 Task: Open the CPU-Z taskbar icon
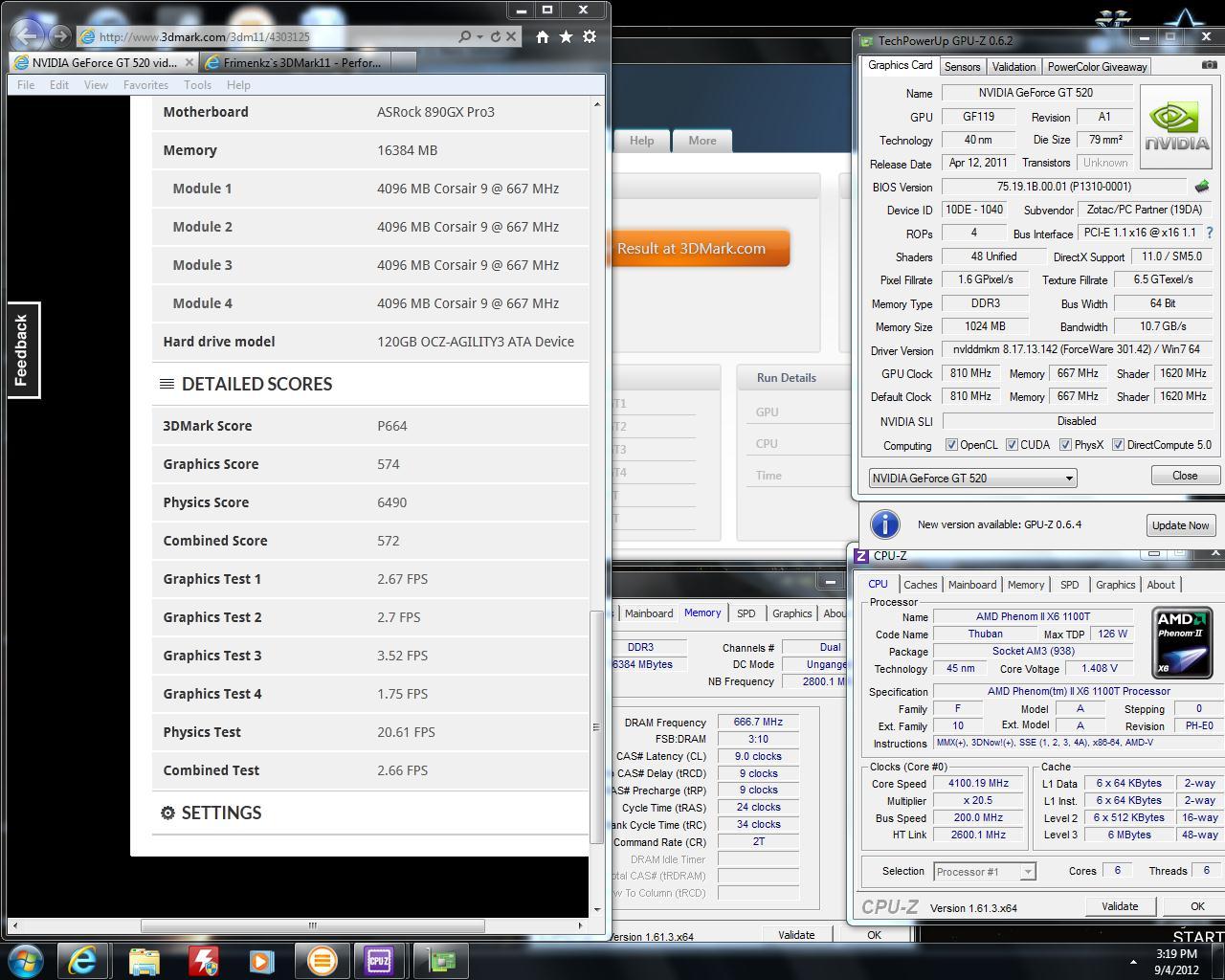379,960
